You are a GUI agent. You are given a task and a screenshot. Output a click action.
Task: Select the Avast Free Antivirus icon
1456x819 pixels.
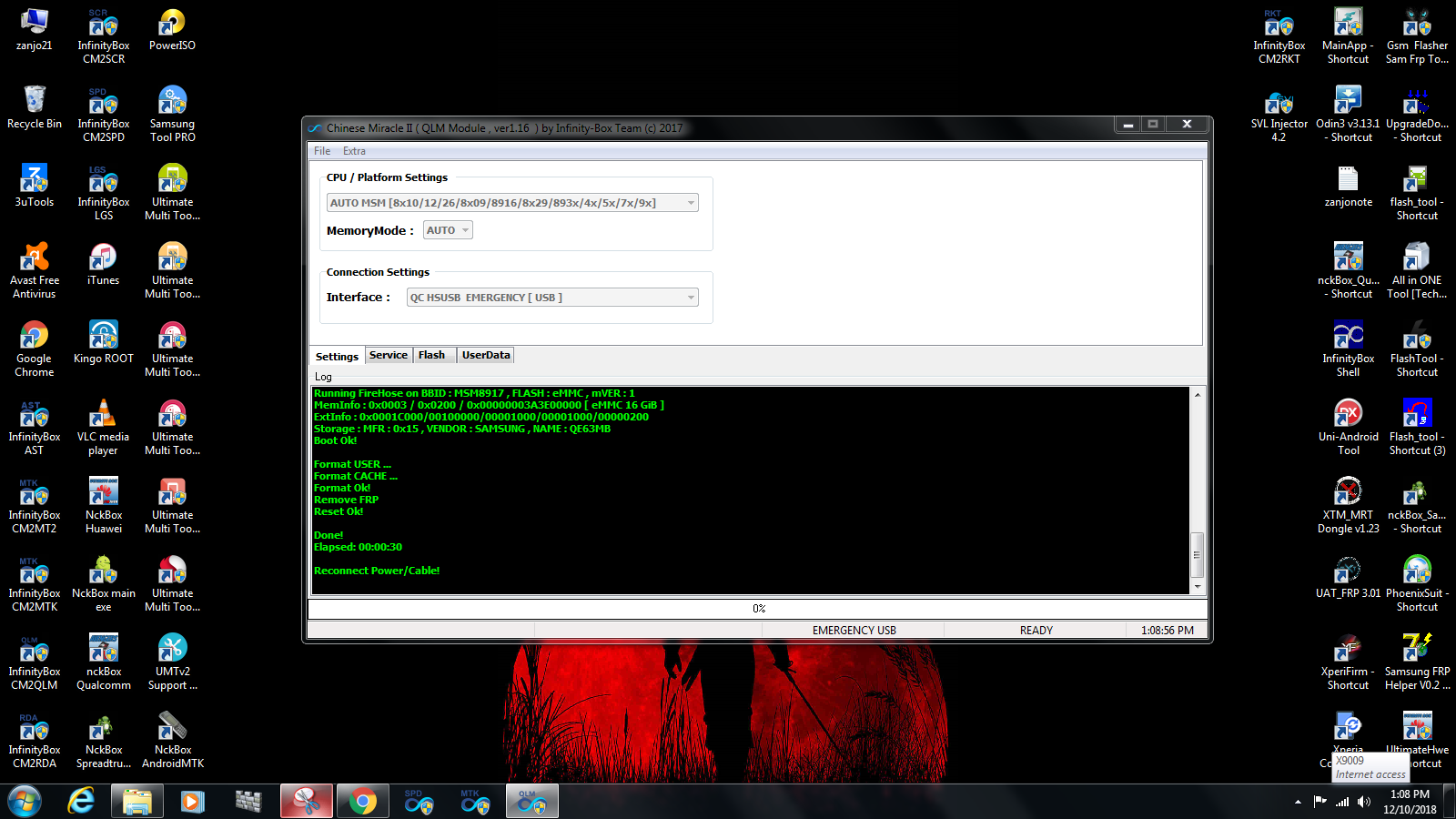(x=35, y=271)
